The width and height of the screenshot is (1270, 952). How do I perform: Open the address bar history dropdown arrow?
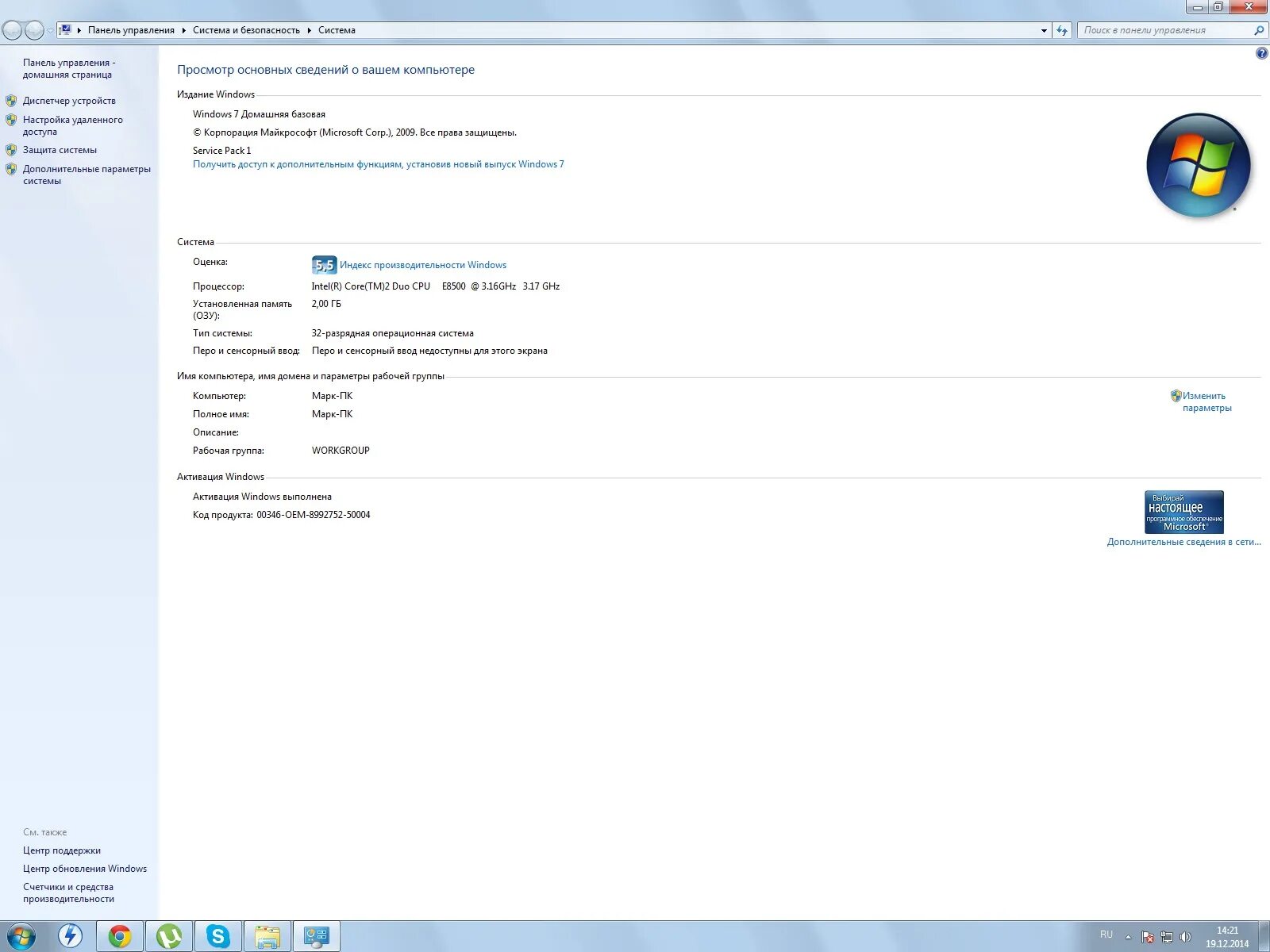coord(1044,30)
